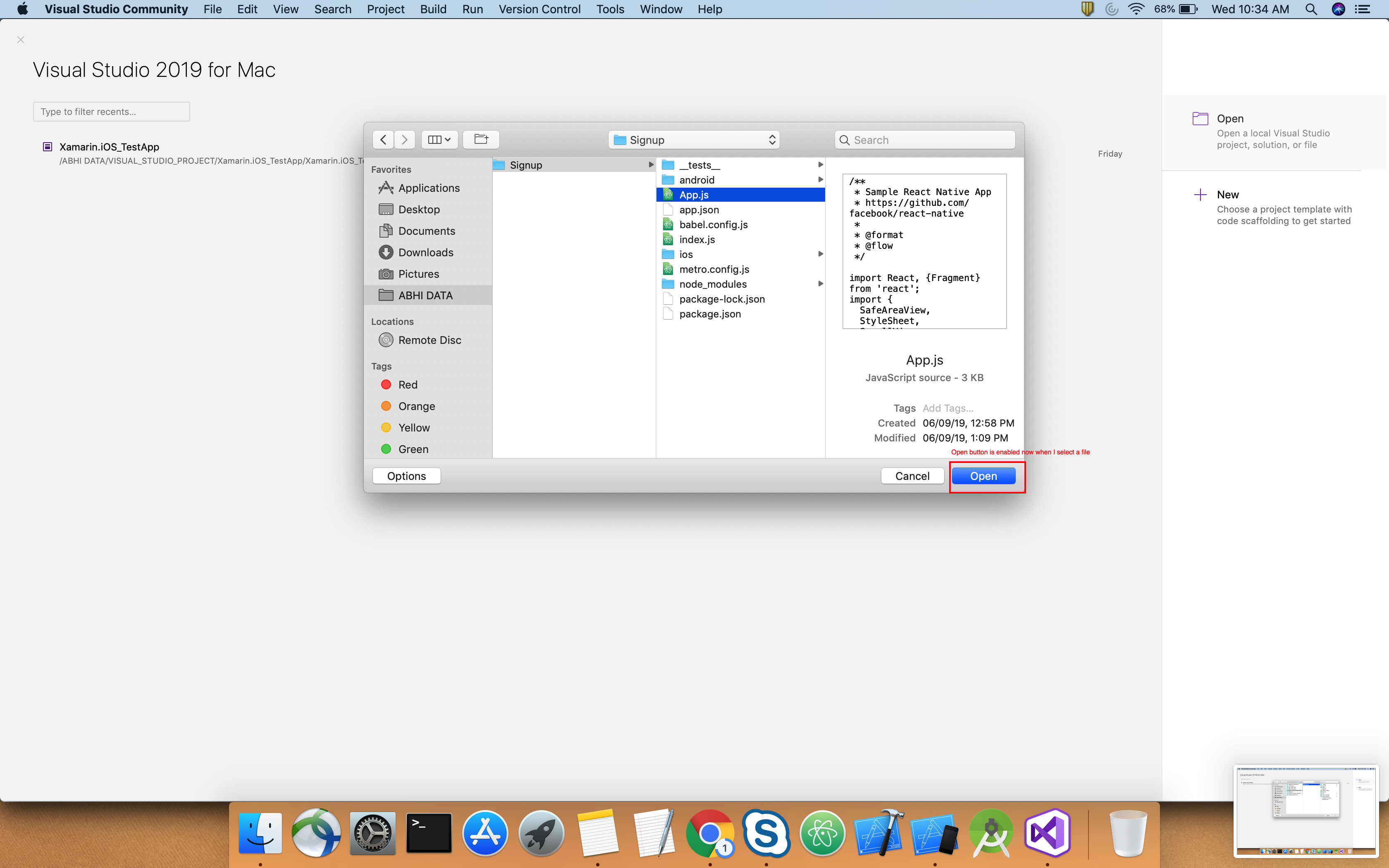
Task: Click the screenshot thumbnail preview in corner
Action: [1305, 811]
